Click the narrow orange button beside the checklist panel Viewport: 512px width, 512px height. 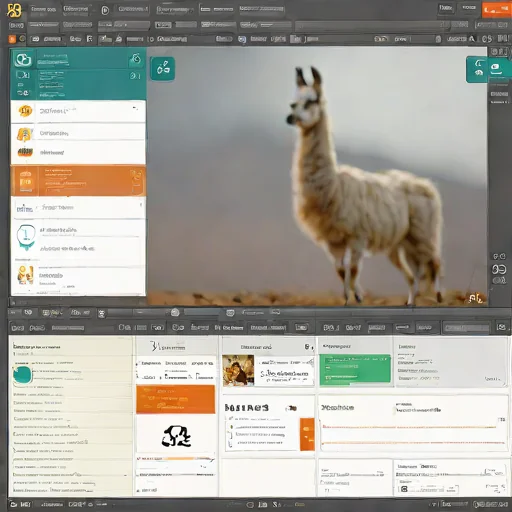(307, 434)
